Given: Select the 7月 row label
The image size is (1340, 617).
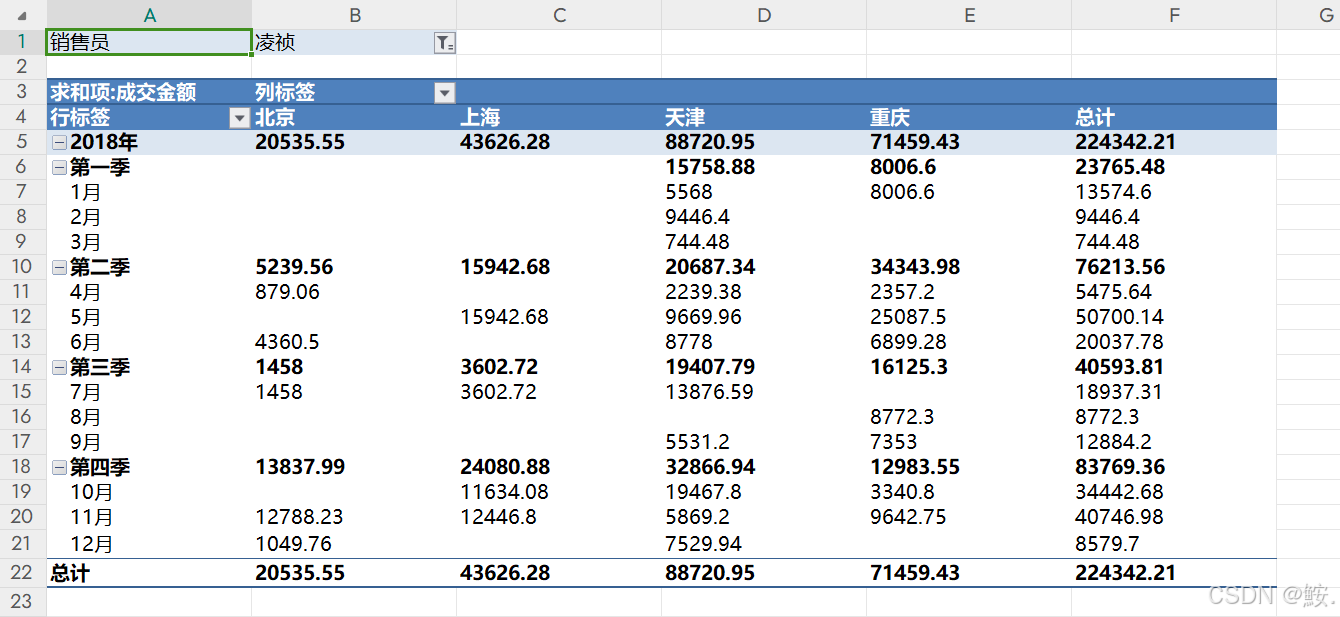Looking at the screenshot, I should coord(85,393).
